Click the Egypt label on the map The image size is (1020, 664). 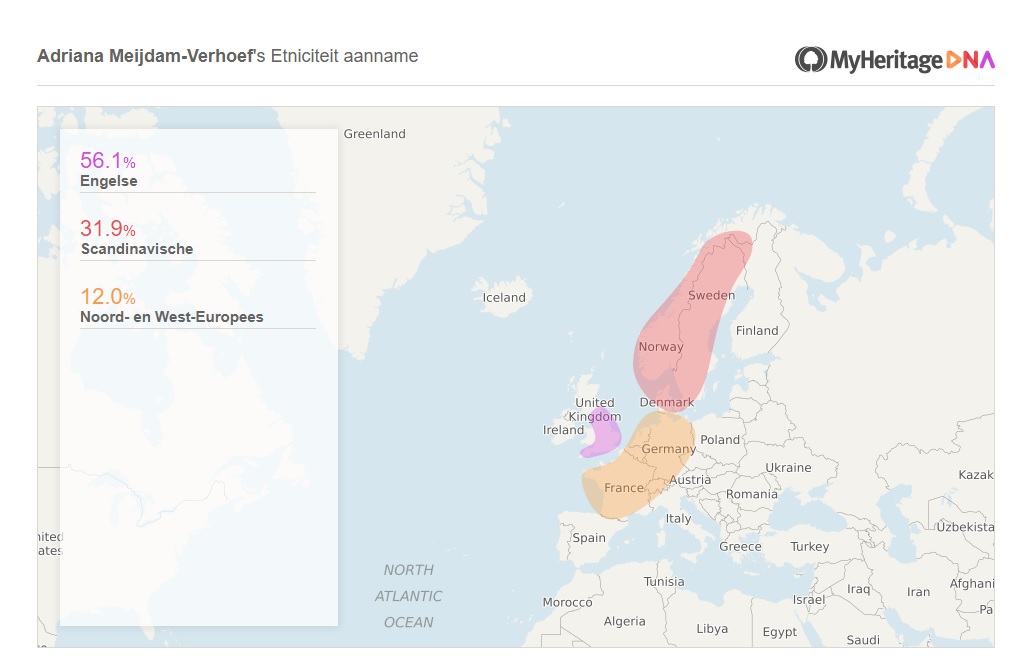[x=779, y=631]
